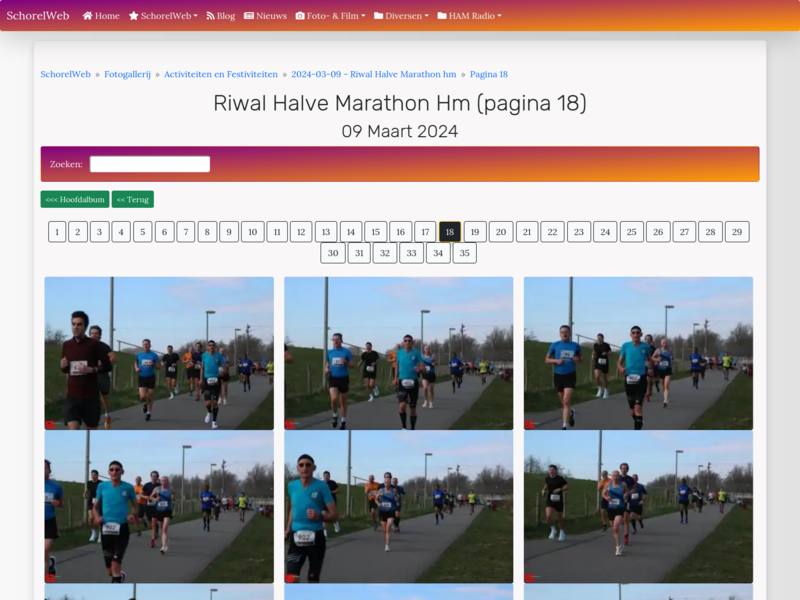Click the RSS feed icon beside Blog
Viewport: 800px width, 600px height.
pyautogui.click(x=210, y=16)
